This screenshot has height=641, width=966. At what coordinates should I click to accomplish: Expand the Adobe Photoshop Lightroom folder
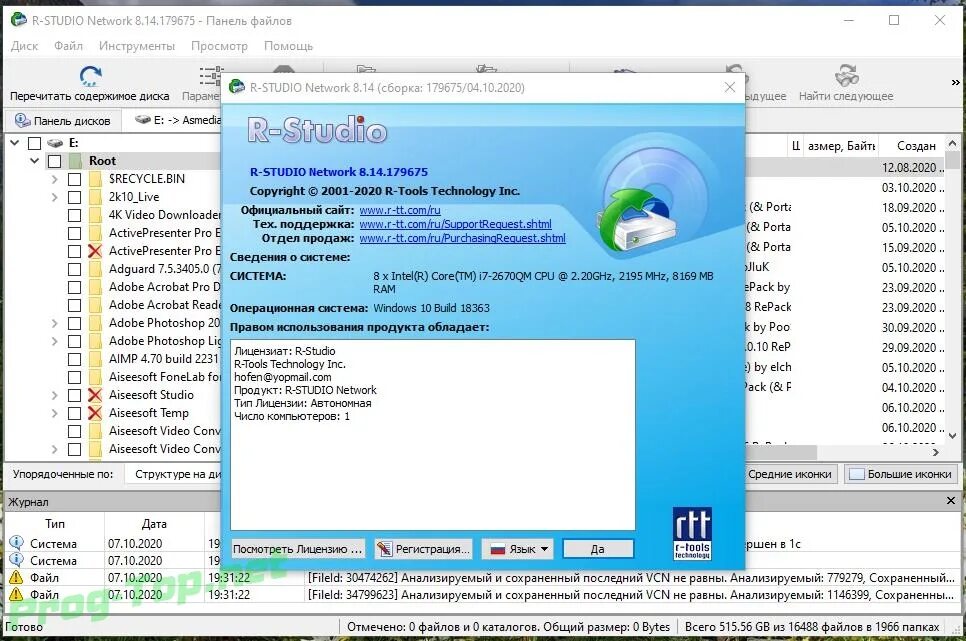55,341
